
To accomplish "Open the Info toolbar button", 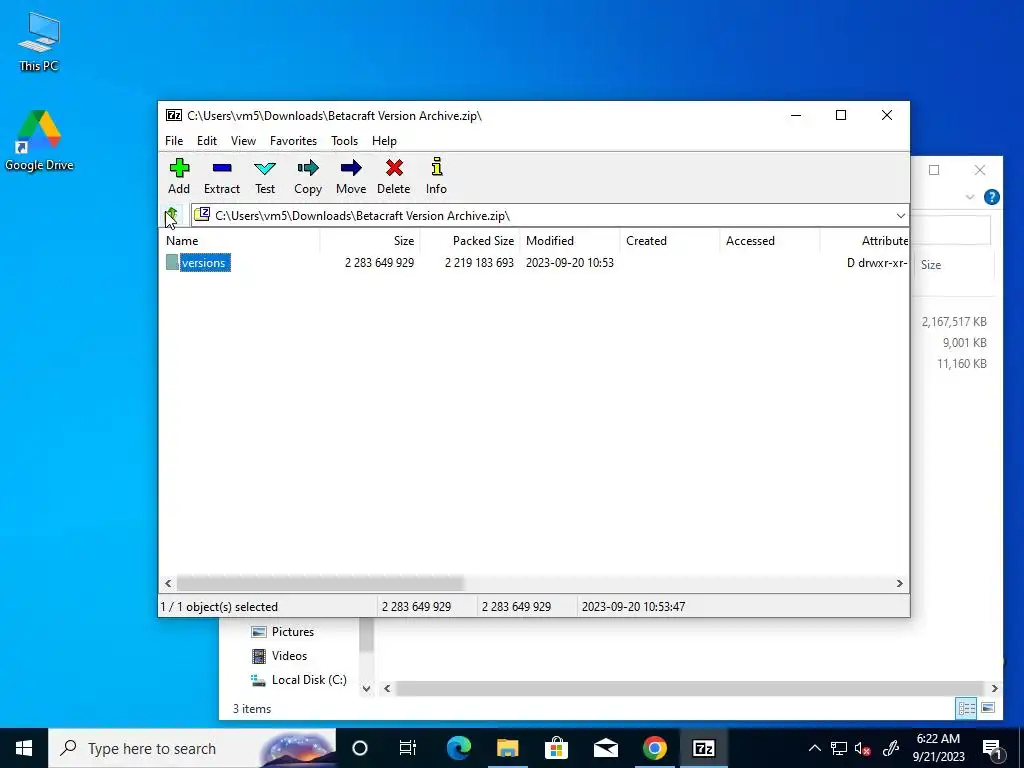I will tap(436, 176).
